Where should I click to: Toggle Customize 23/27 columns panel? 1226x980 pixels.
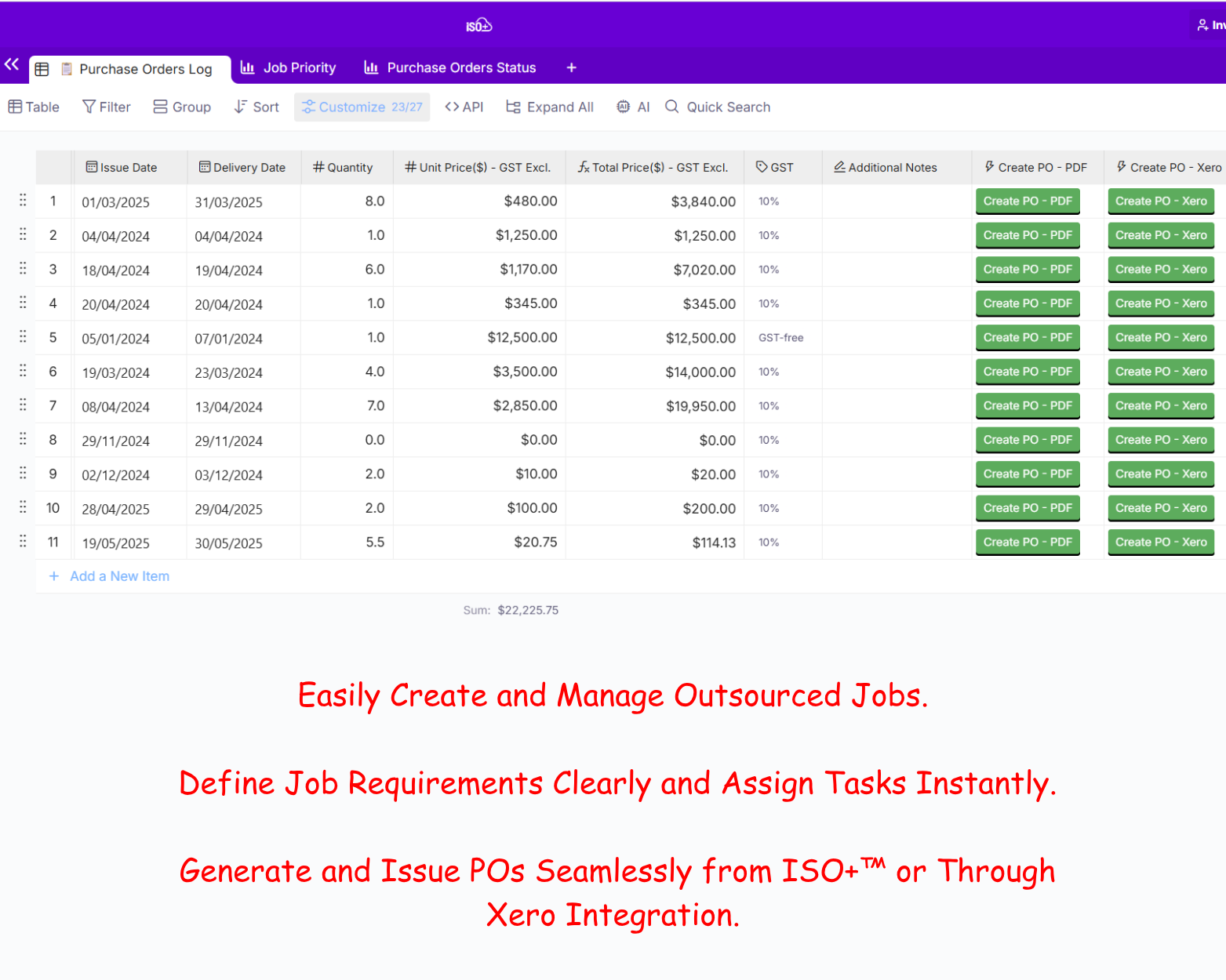pyautogui.click(x=362, y=107)
